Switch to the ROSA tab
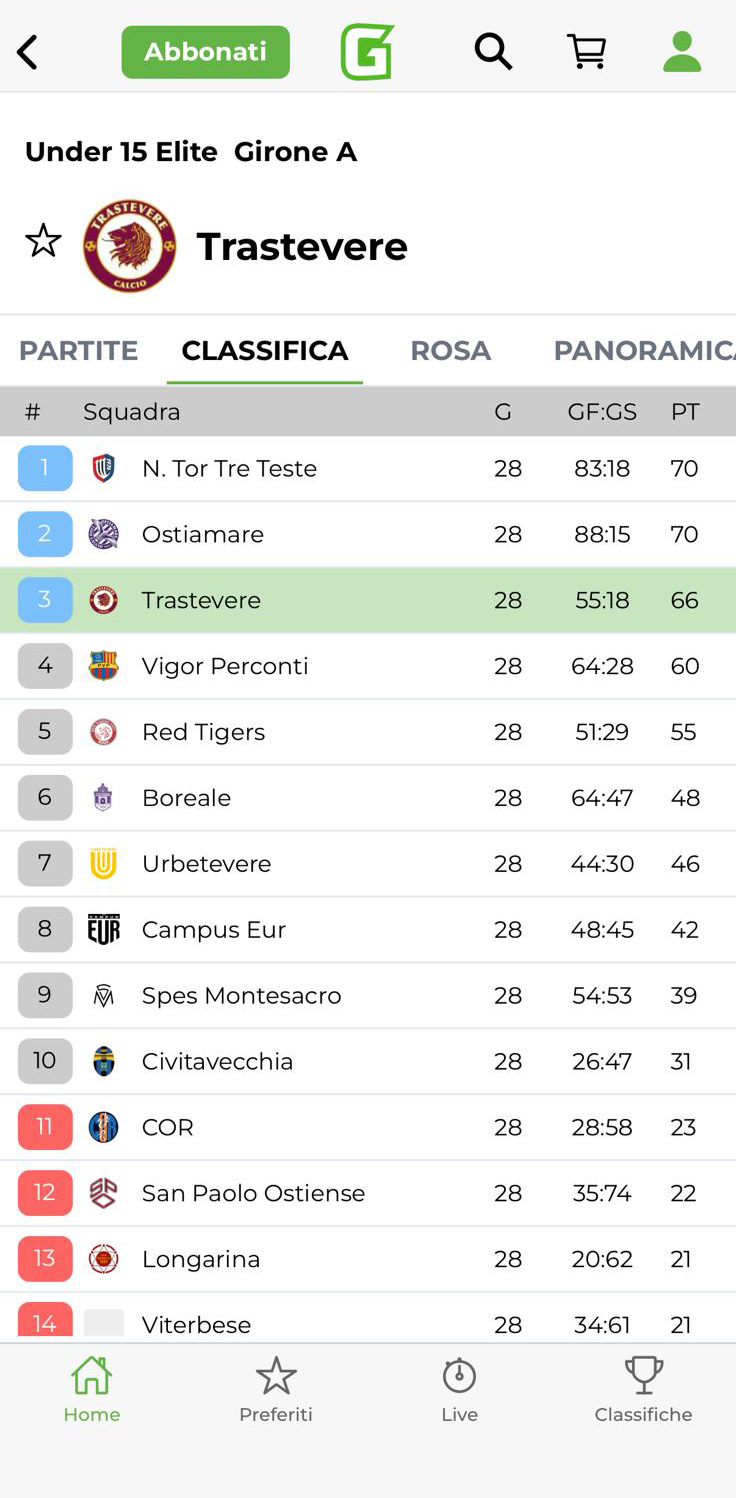736x1498 pixels. point(450,351)
